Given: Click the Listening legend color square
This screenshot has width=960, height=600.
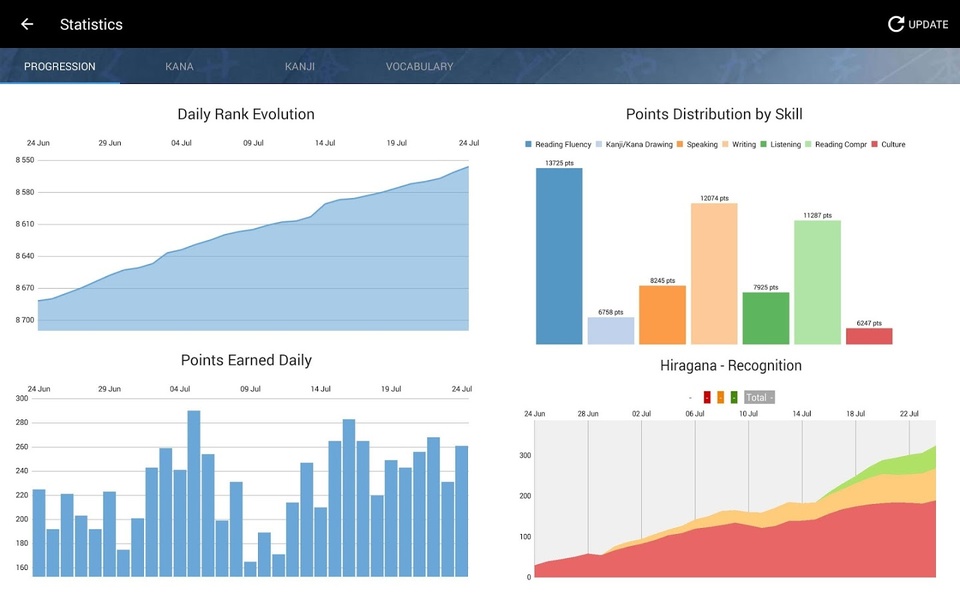Looking at the screenshot, I should [x=763, y=144].
